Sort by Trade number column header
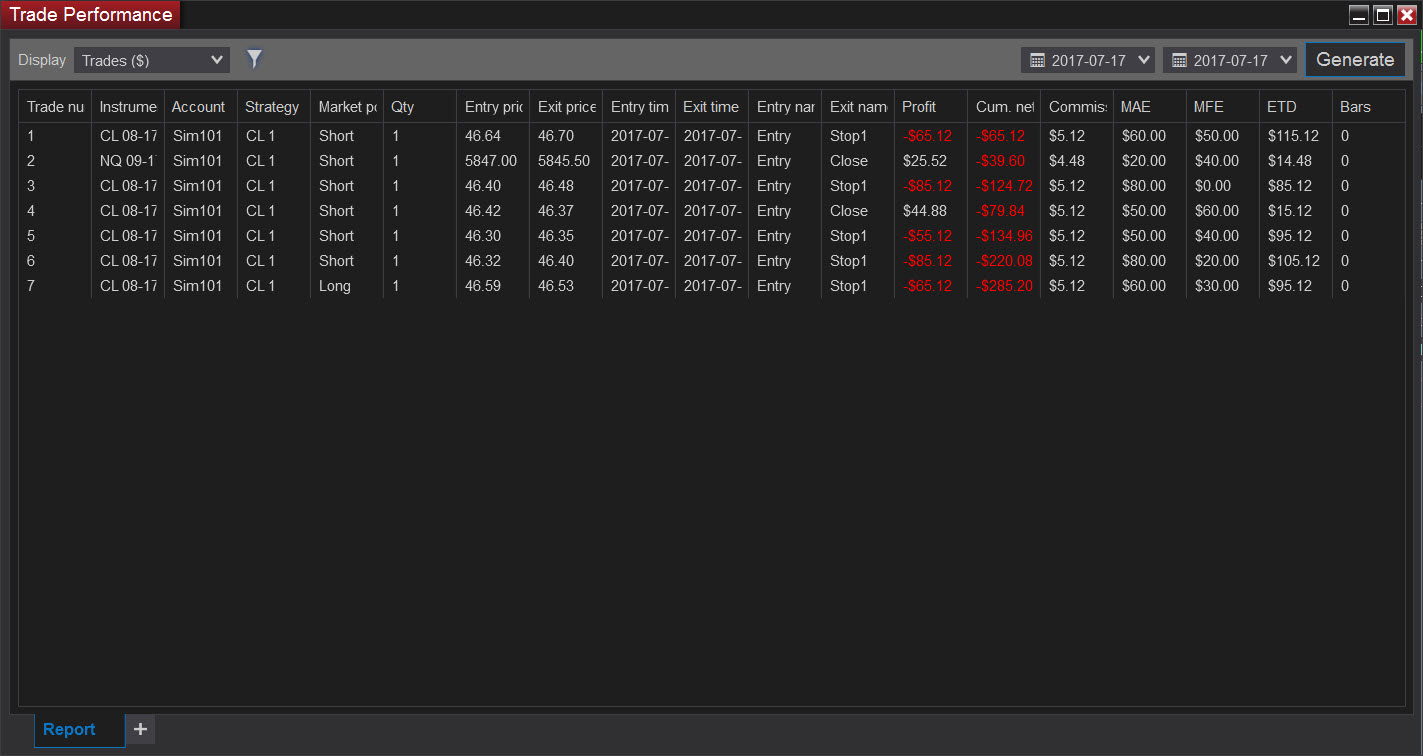 pos(55,107)
